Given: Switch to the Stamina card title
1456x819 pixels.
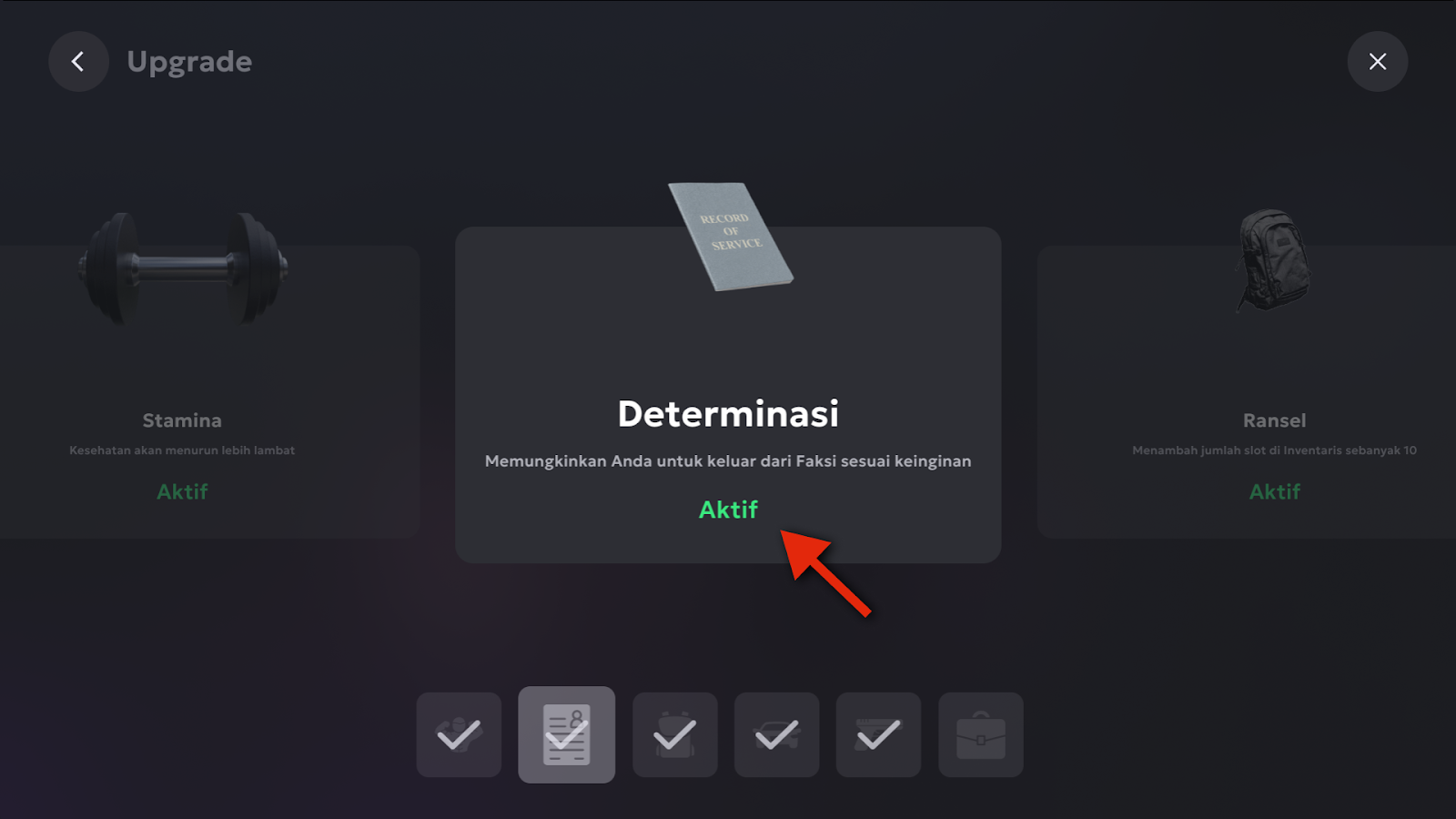Looking at the screenshot, I should pyautogui.click(x=182, y=420).
